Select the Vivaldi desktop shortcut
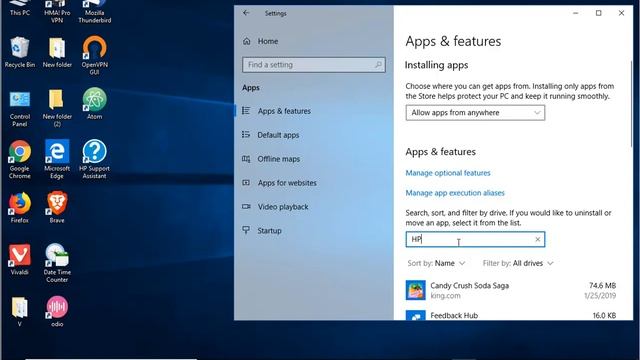 click(20, 259)
